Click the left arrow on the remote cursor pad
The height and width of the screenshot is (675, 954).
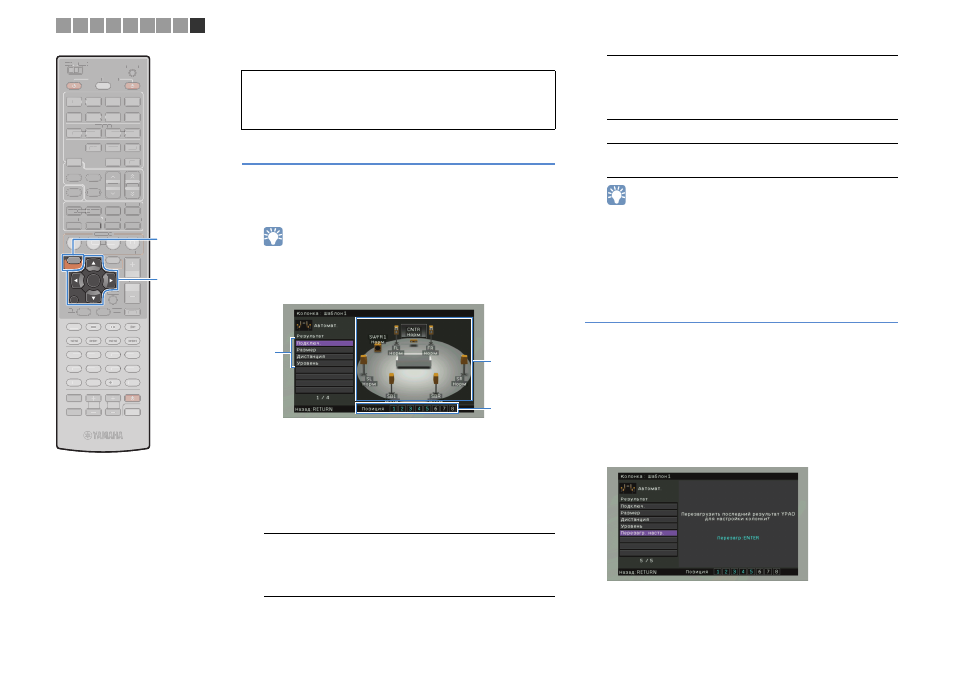click(75, 281)
